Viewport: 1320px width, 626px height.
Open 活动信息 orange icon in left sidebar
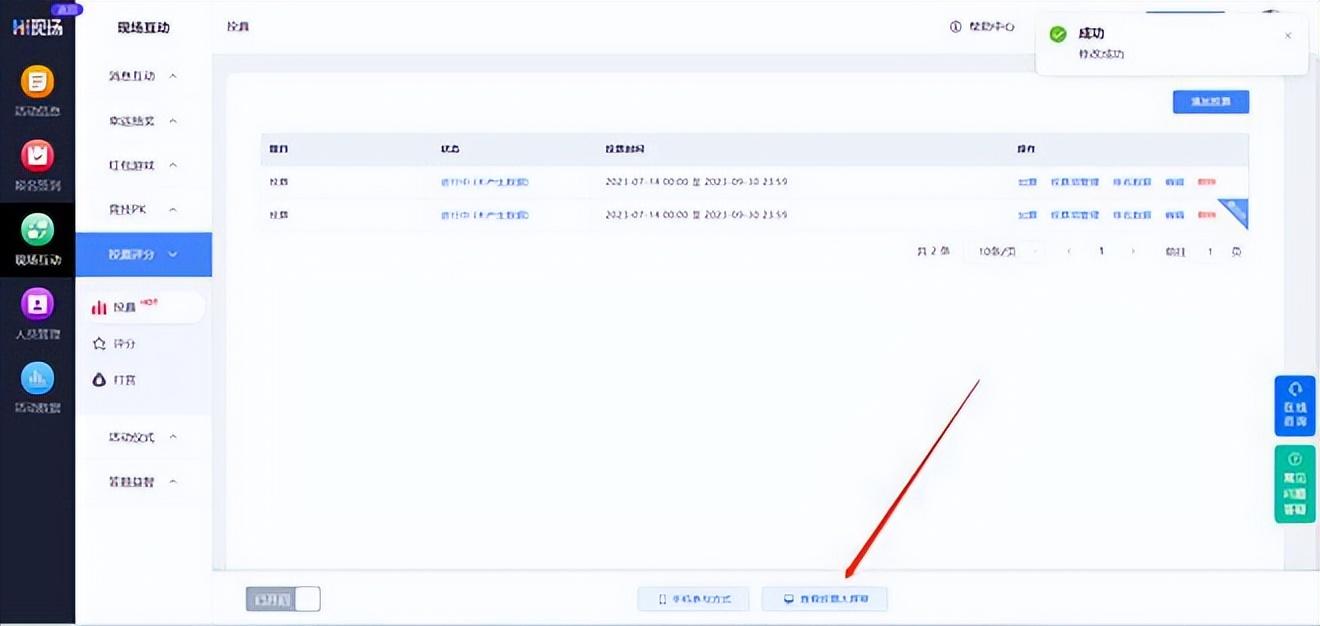[x=37, y=83]
